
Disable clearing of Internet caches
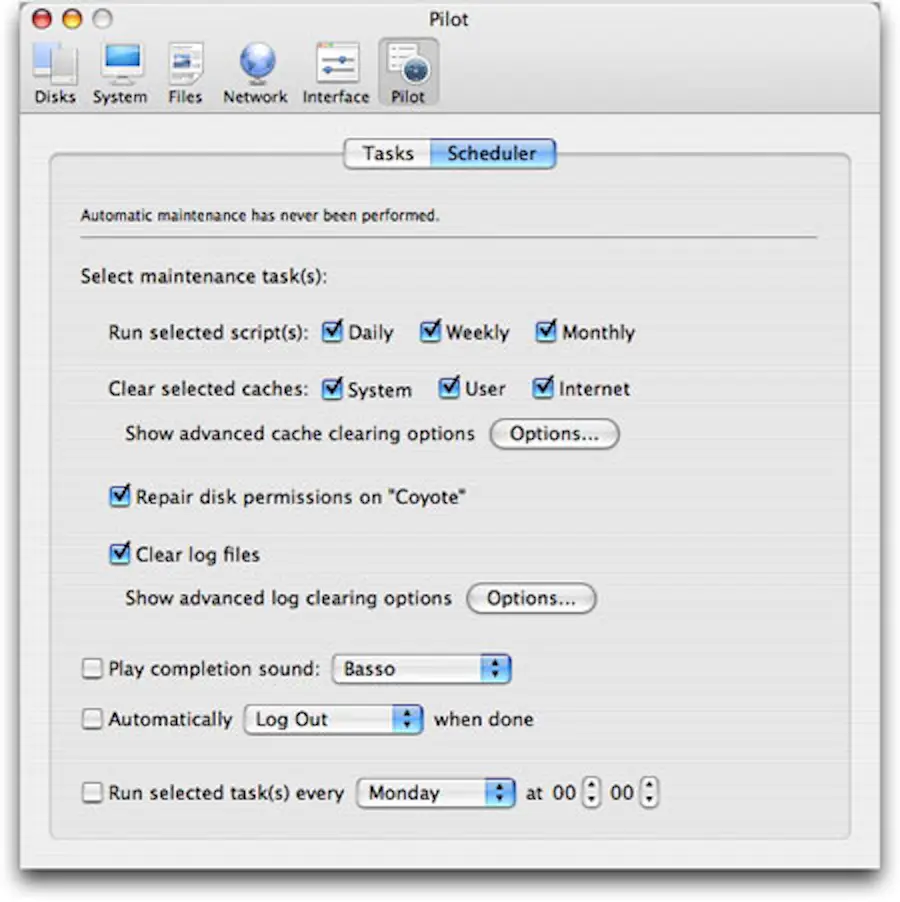pyautogui.click(x=542, y=388)
